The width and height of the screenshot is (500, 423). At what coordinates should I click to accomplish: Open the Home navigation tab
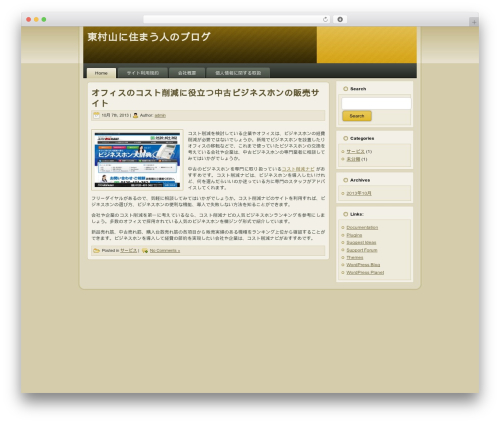pyautogui.click(x=101, y=73)
